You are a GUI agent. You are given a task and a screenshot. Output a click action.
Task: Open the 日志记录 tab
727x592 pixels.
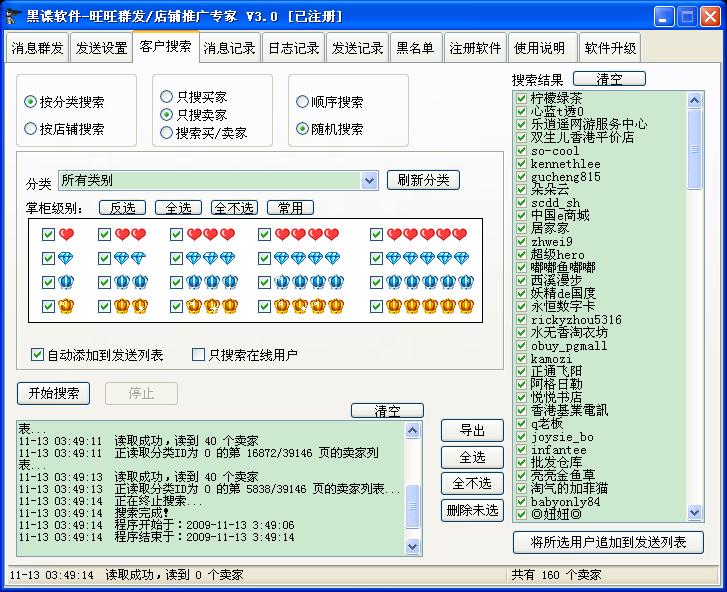point(293,48)
